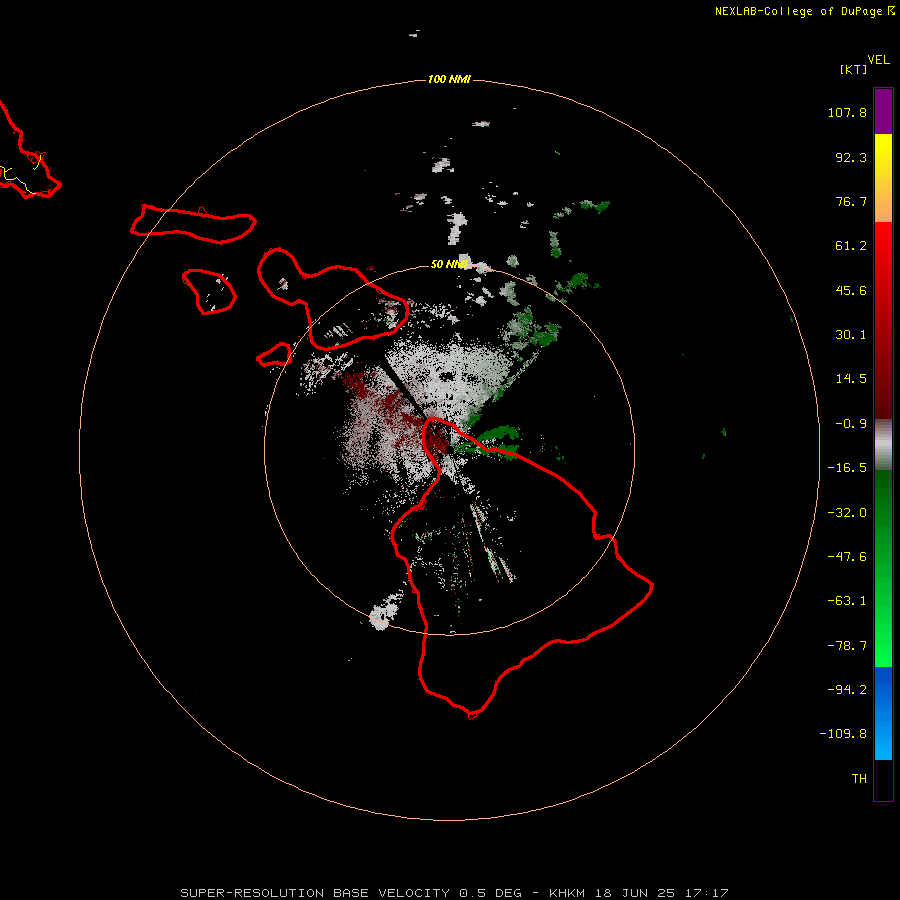Click the '50 NMI' range ring label
This screenshot has height=900, width=900.
coord(449,264)
